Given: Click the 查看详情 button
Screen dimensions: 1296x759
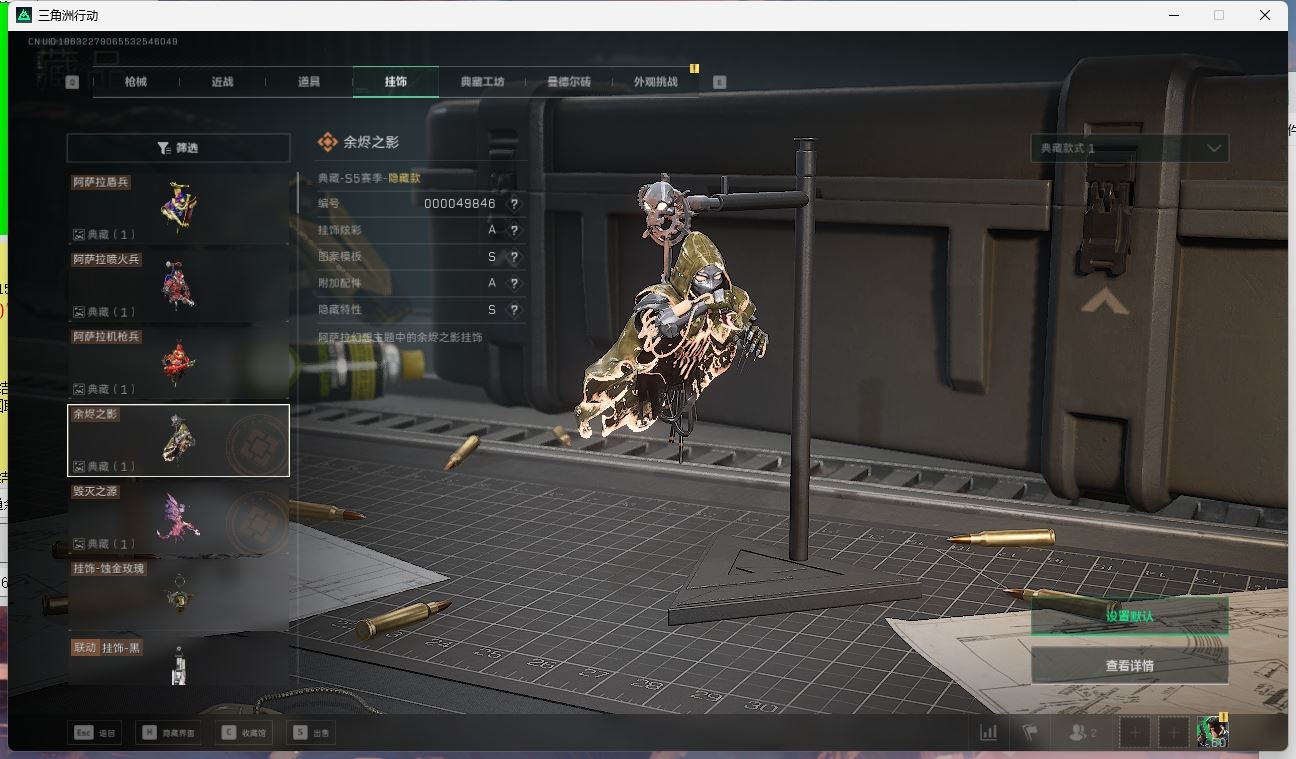Looking at the screenshot, I should (1129, 665).
